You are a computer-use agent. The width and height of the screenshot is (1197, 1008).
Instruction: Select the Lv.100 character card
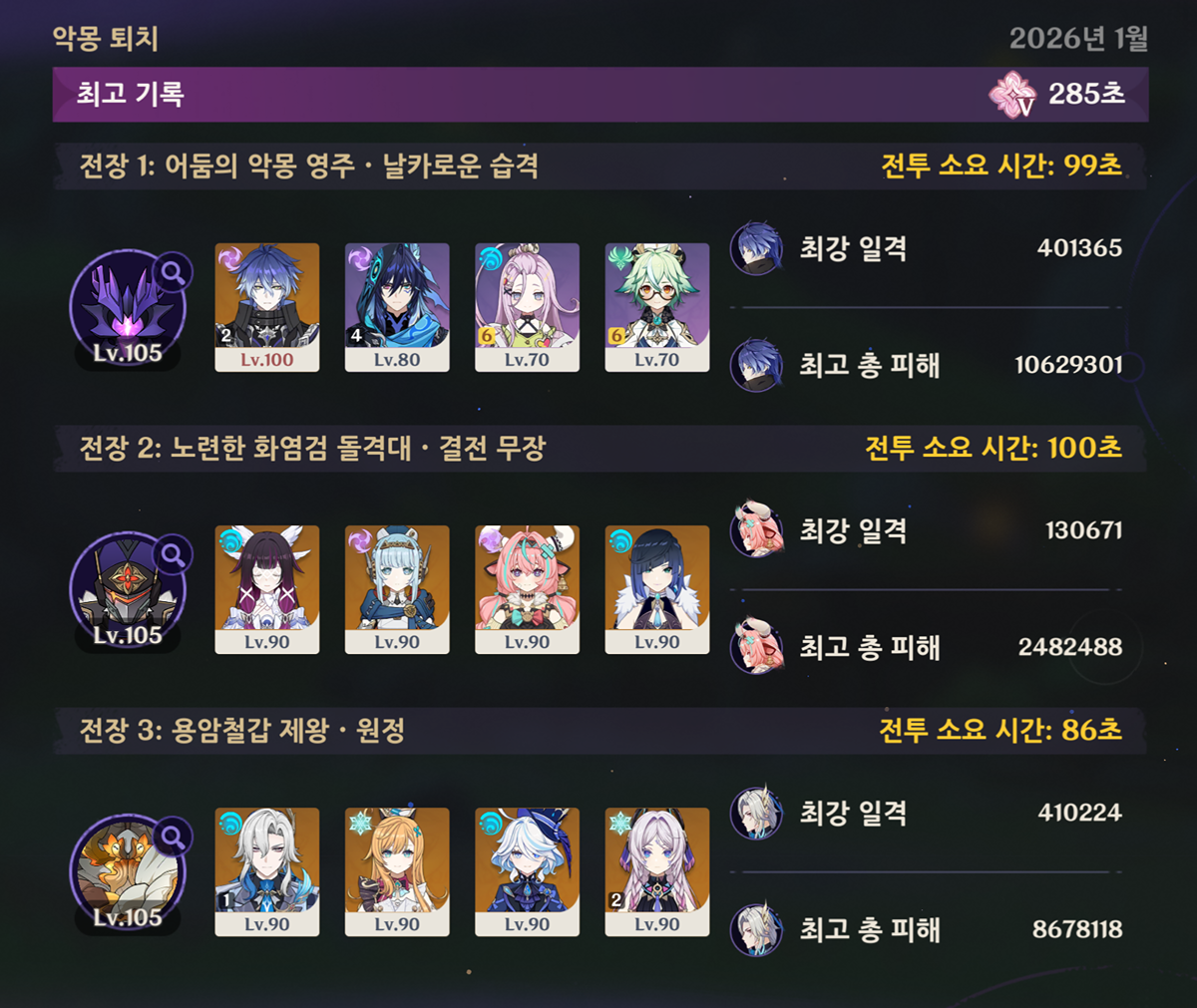click(267, 307)
